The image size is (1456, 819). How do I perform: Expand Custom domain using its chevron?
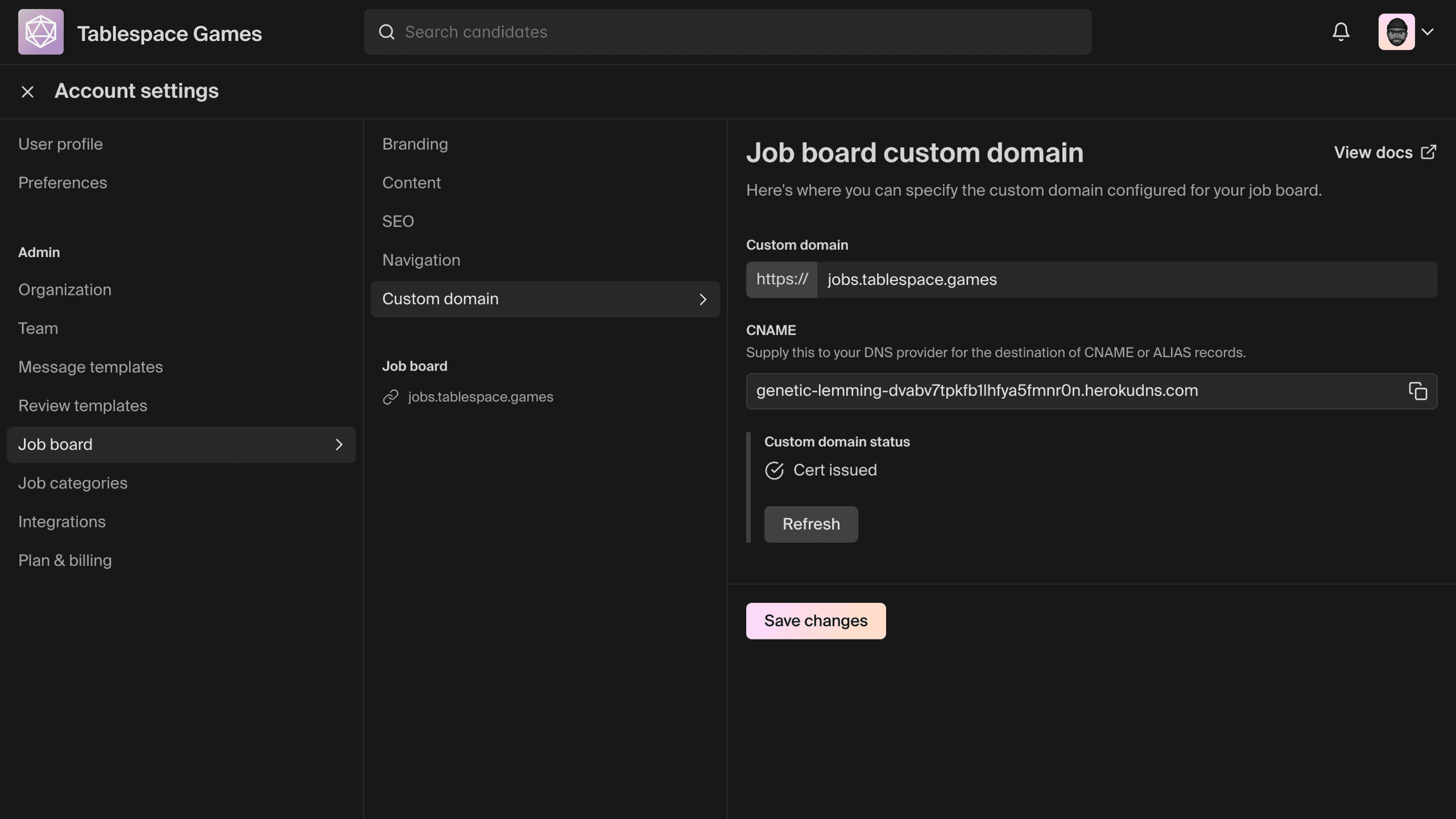coord(703,300)
